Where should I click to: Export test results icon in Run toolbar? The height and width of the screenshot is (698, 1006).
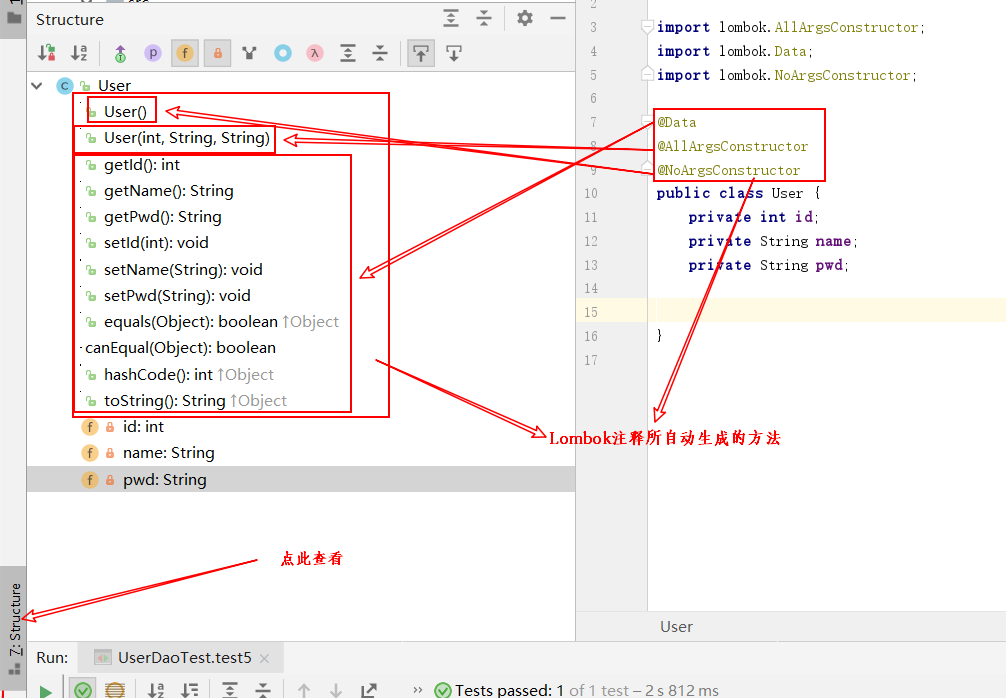369,690
